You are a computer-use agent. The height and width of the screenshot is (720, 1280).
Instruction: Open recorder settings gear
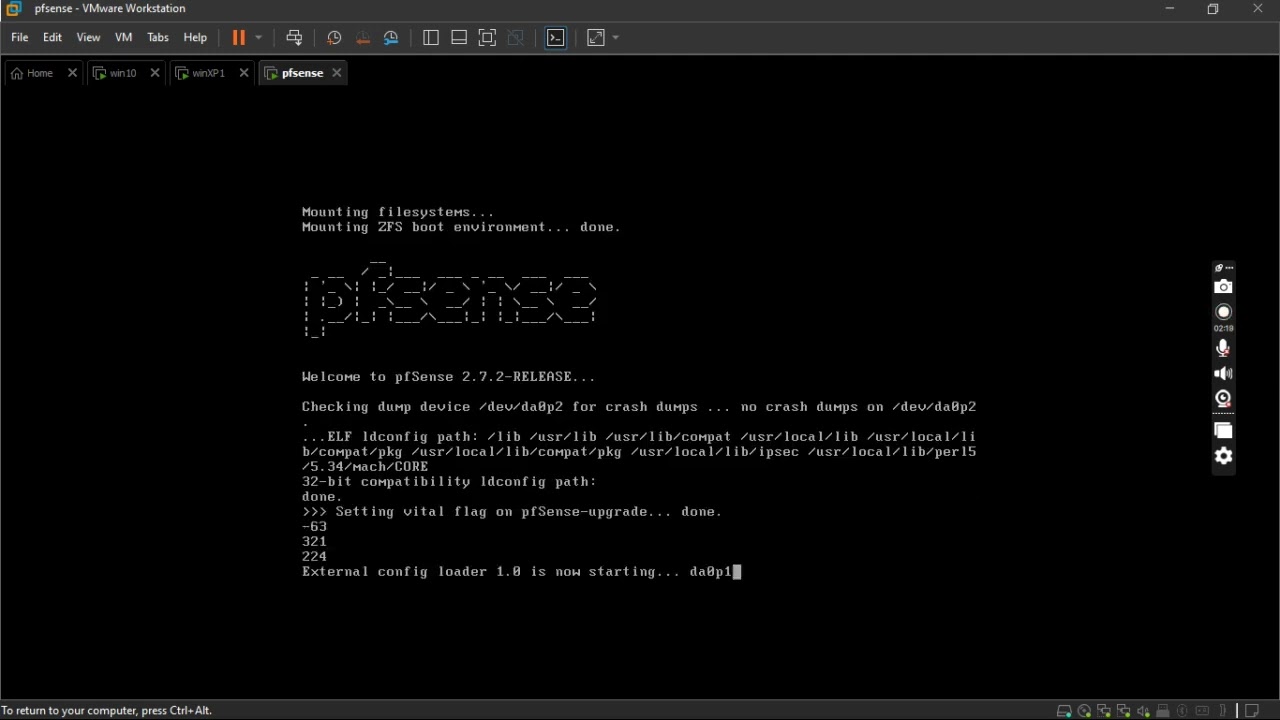[1223, 457]
